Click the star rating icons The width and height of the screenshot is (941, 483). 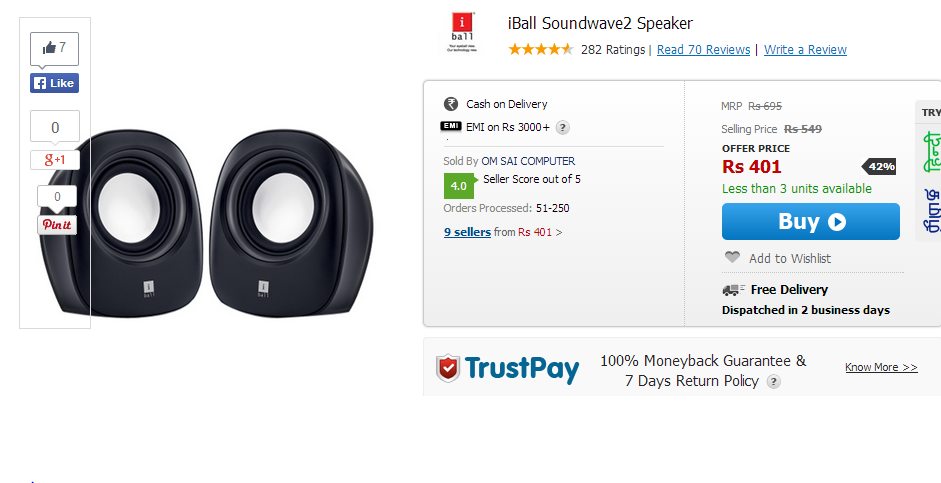[540, 49]
